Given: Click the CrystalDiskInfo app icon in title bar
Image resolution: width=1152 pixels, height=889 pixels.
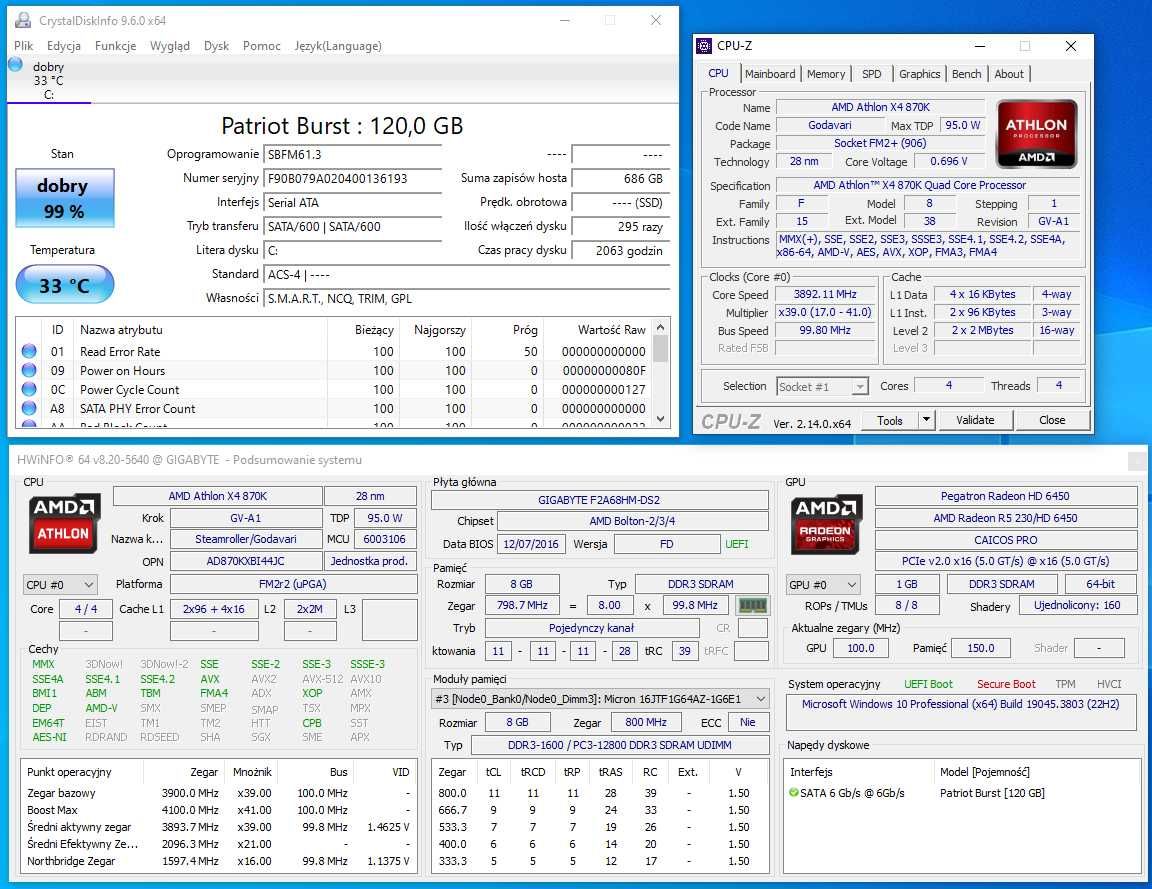Looking at the screenshot, I should (24, 21).
